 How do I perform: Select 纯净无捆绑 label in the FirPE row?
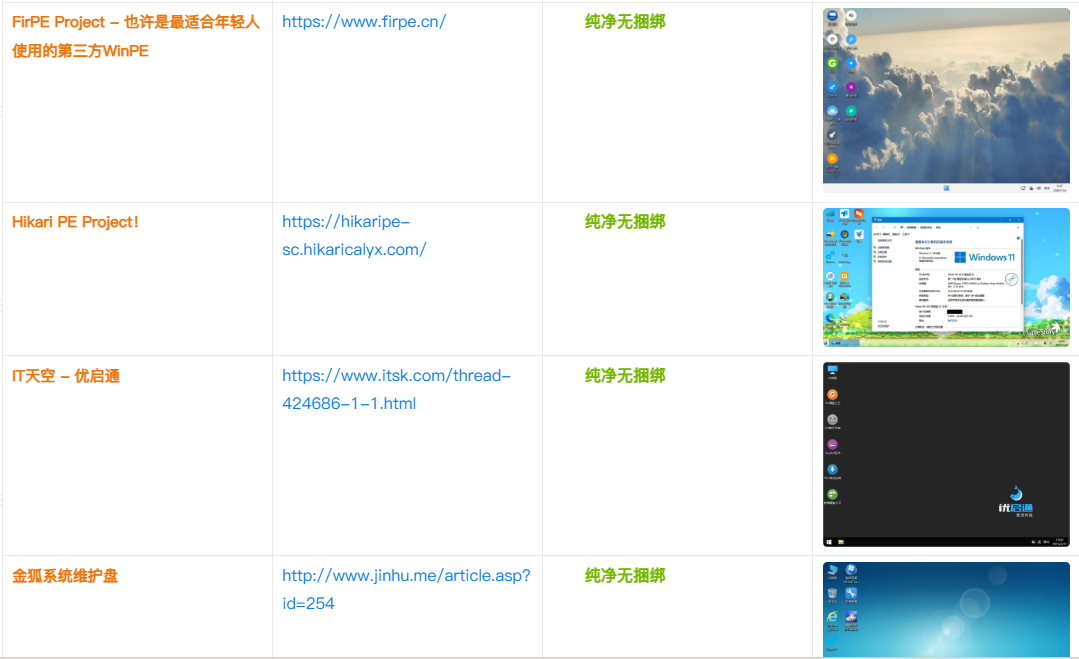tap(625, 22)
